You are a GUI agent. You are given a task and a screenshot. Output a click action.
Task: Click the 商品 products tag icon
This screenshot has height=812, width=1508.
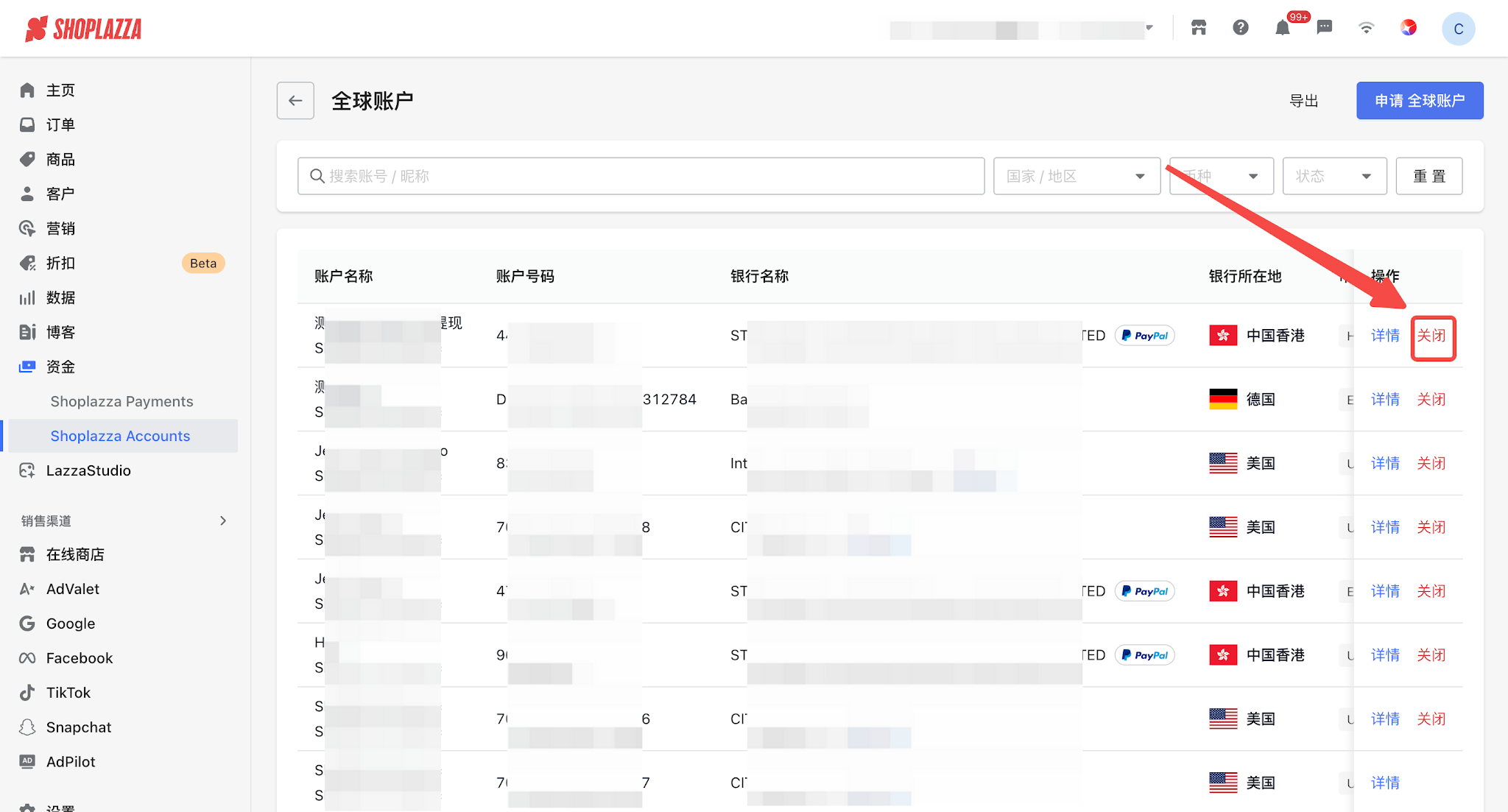coord(27,159)
